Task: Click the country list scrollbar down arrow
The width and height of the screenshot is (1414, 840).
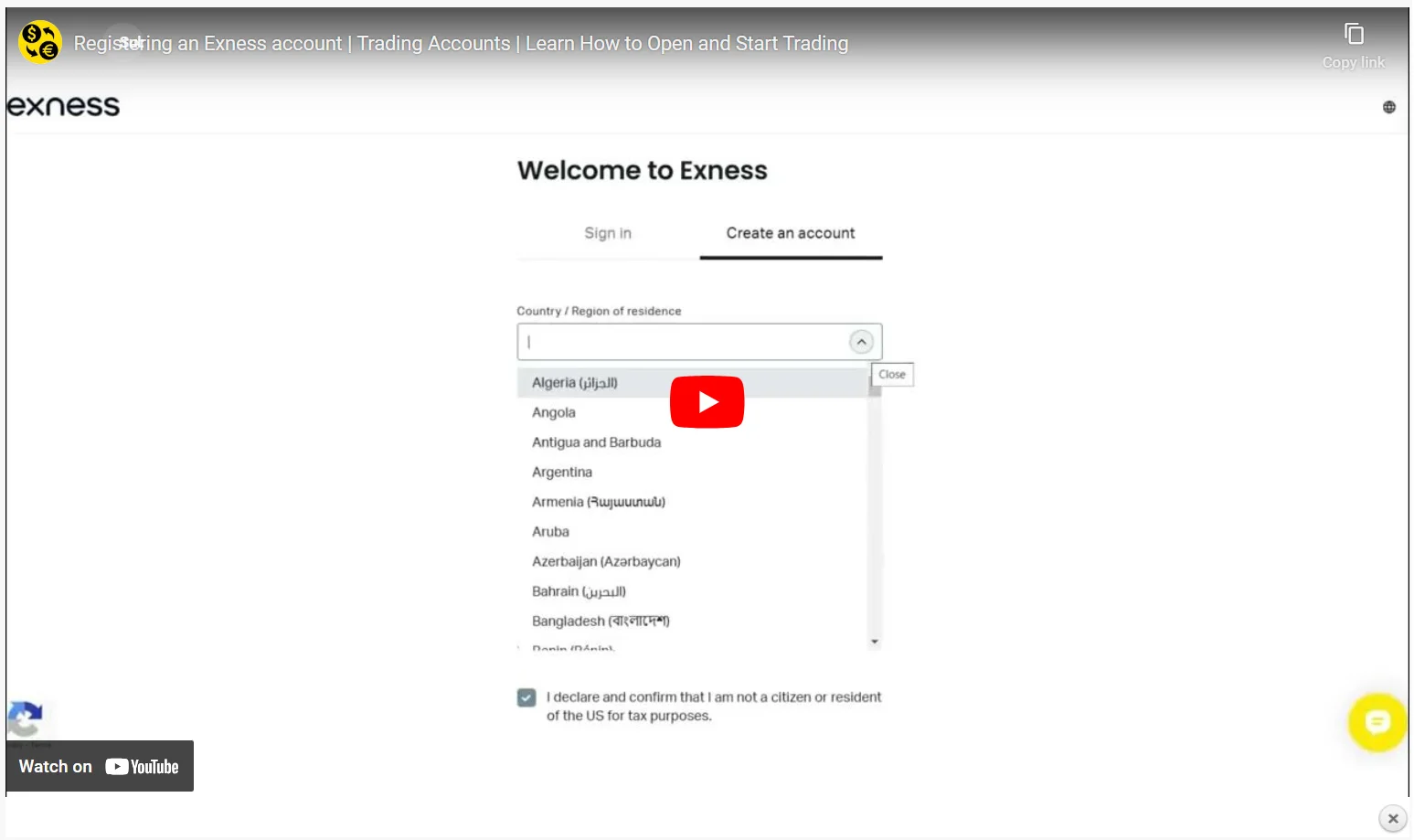Action: [875, 642]
